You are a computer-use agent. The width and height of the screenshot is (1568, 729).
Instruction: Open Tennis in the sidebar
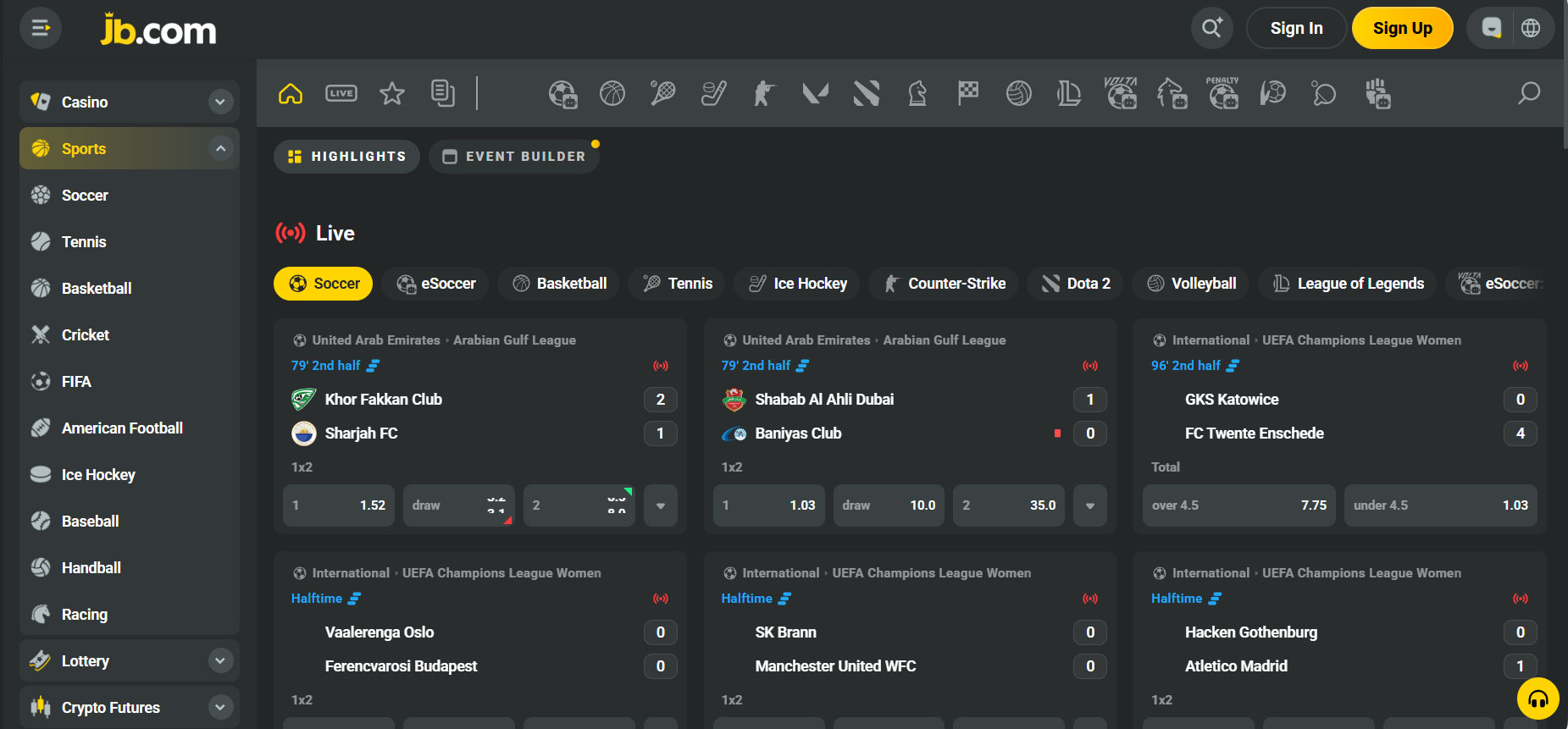tap(130, 241)
